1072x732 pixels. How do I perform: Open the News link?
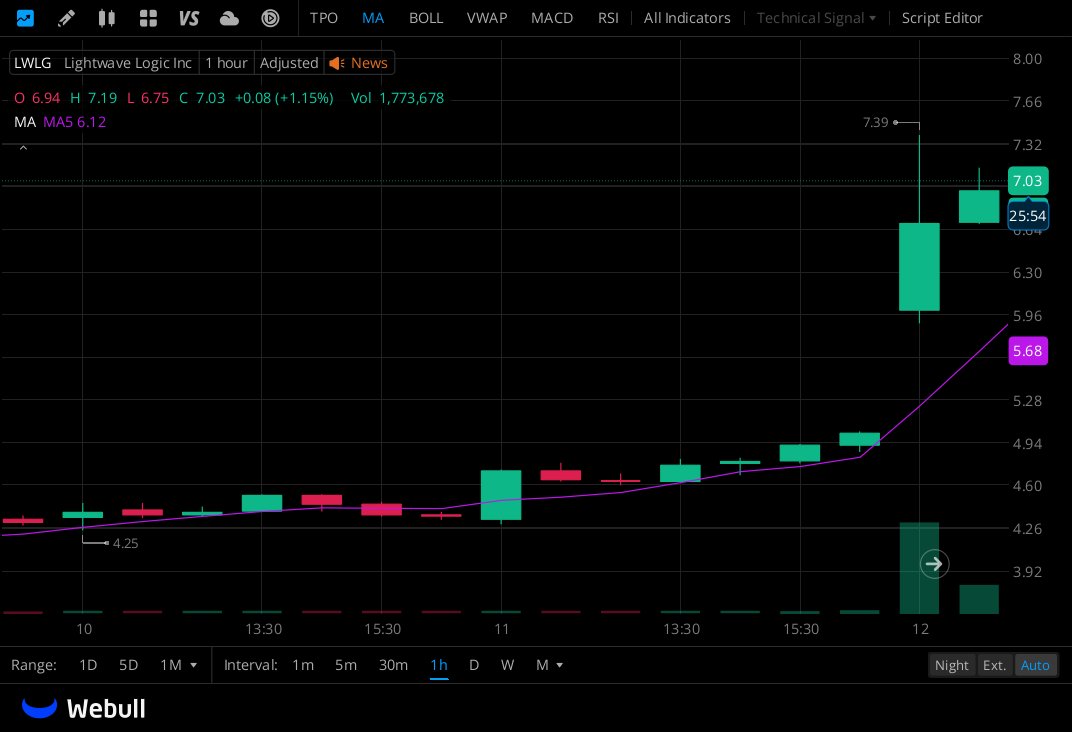click(x=369, y=63)
